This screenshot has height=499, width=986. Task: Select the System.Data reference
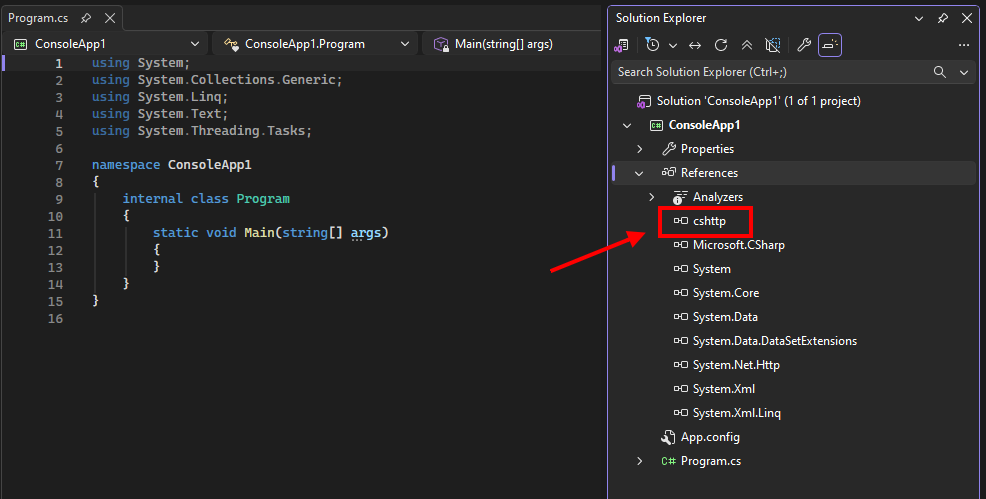pyautogui.click(x=725, y=317)
